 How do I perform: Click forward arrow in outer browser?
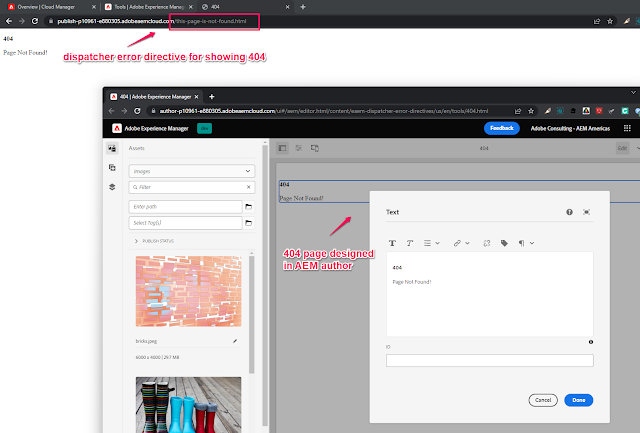click(22, 21)
